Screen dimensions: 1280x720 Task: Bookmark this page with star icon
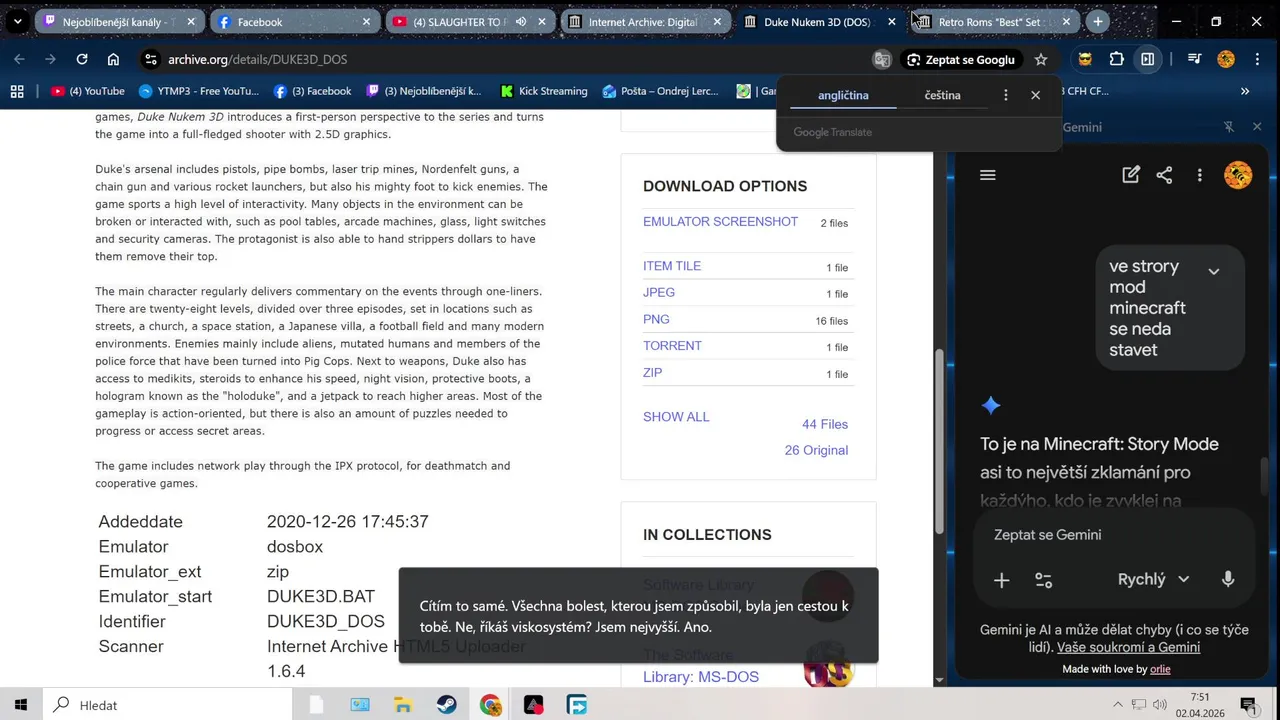[x=1041, y=60]
